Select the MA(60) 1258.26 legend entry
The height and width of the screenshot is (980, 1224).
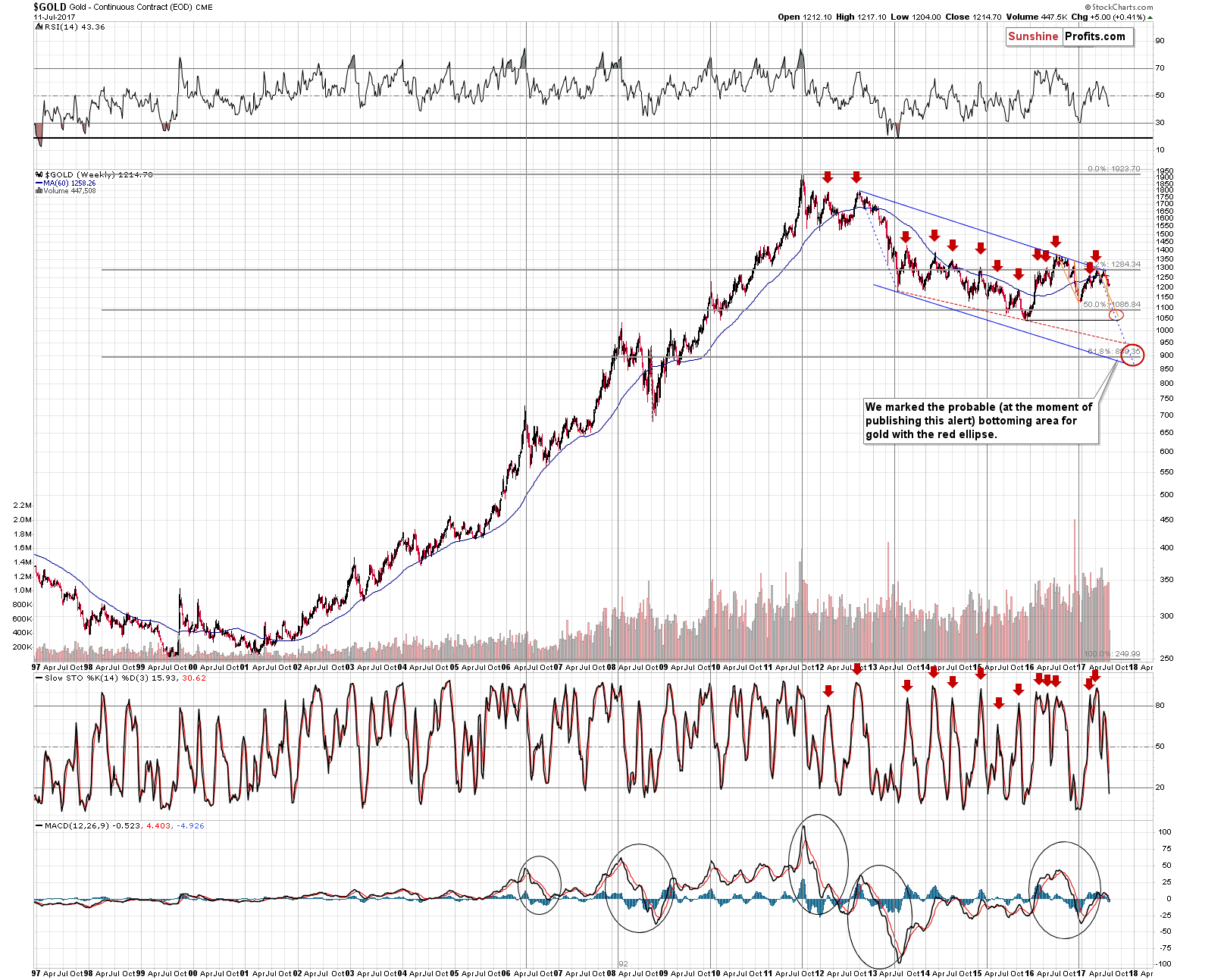(x=65, y=183)
